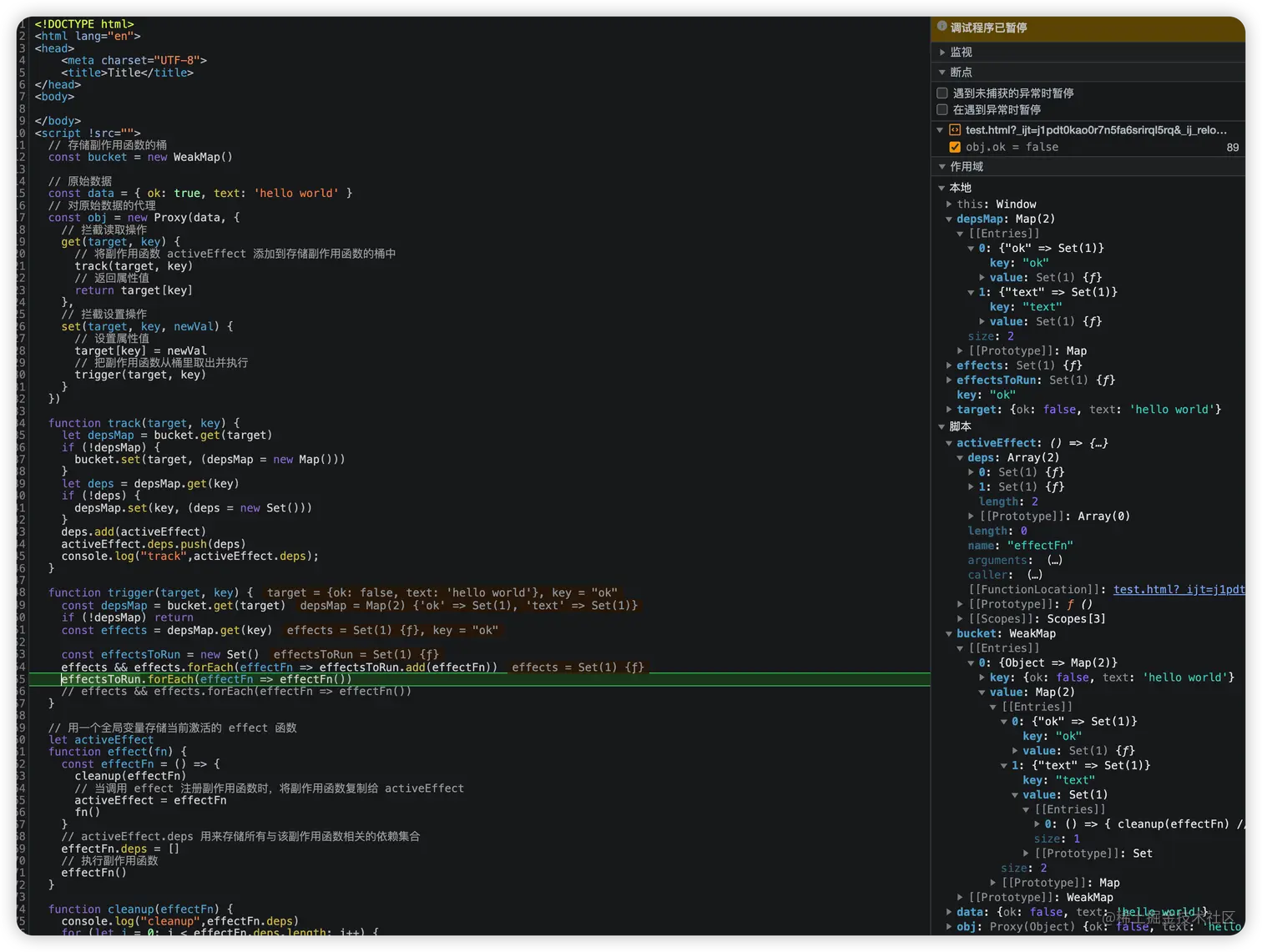The image size is (1262, 952).
Task: Expand the [[Prototype]]: Set entry
Action: coord(1026,854)
